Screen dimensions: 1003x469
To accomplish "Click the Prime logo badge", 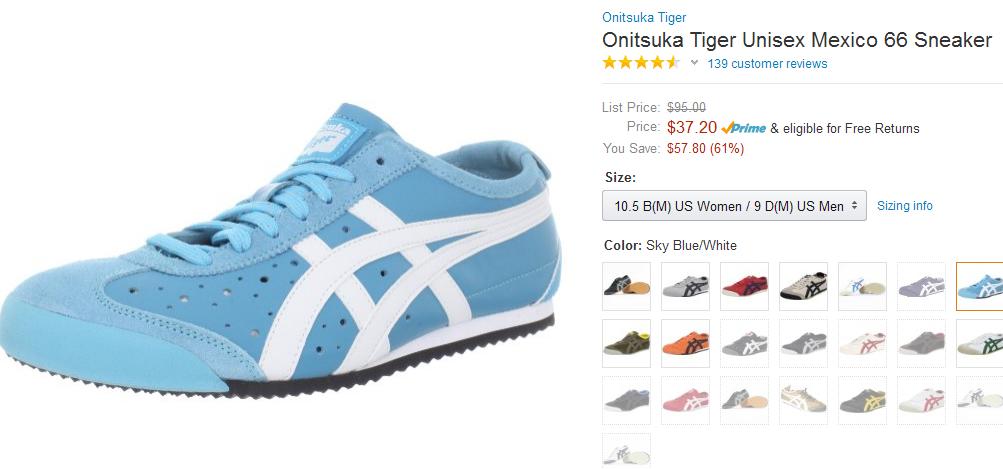I will [743, 128].
